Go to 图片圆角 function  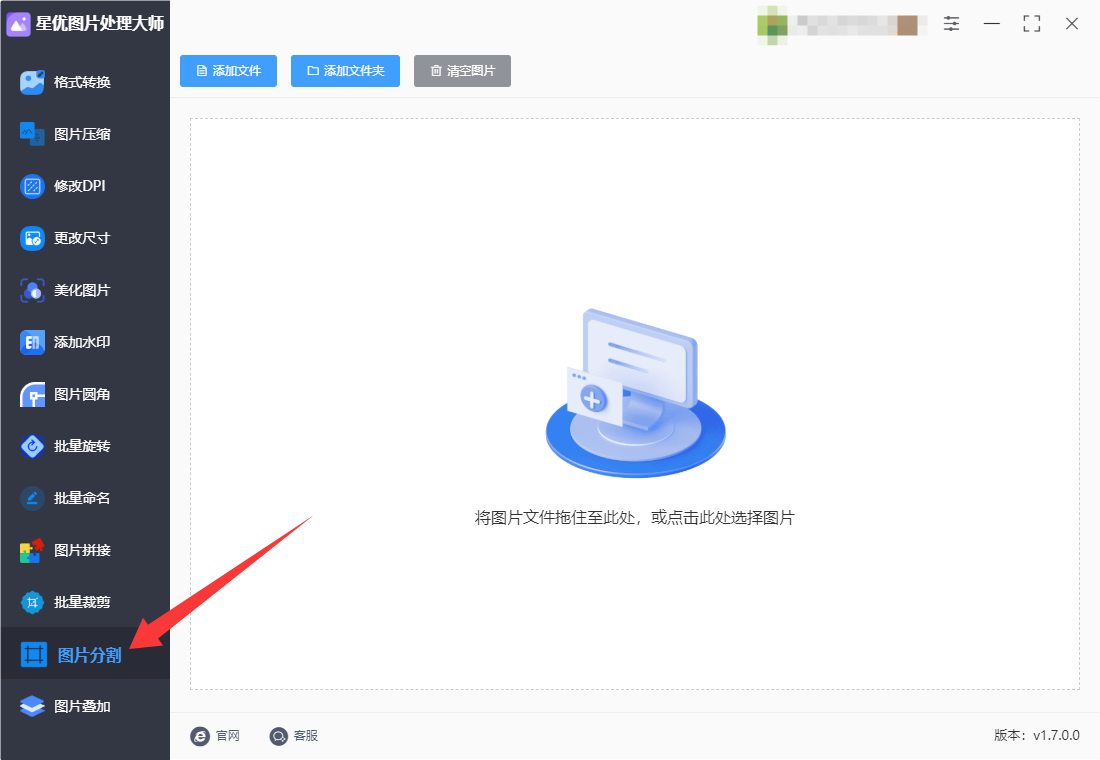[x=85, y=394]
